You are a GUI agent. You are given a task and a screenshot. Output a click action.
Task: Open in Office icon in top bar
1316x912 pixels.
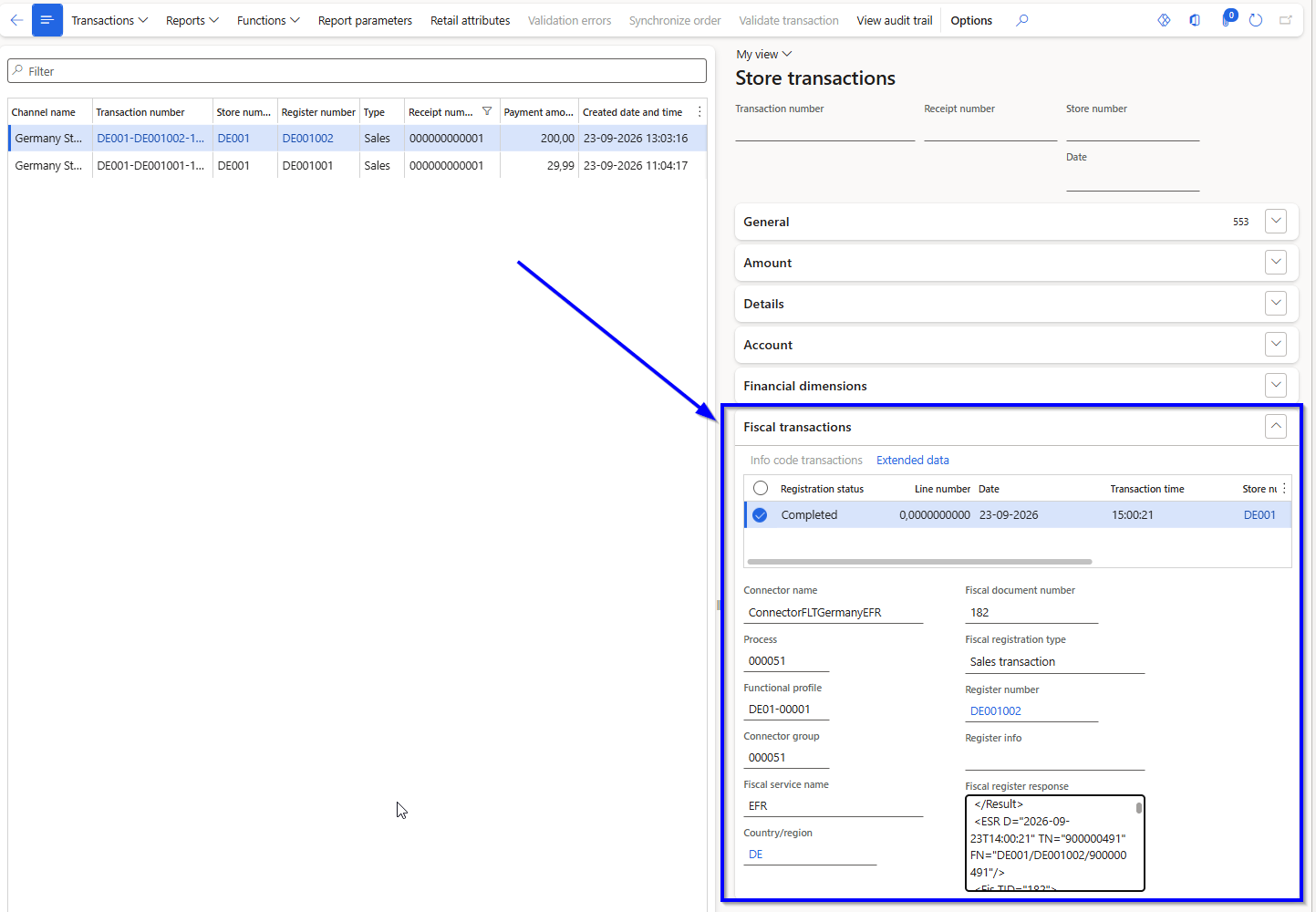click(1195, 20)
